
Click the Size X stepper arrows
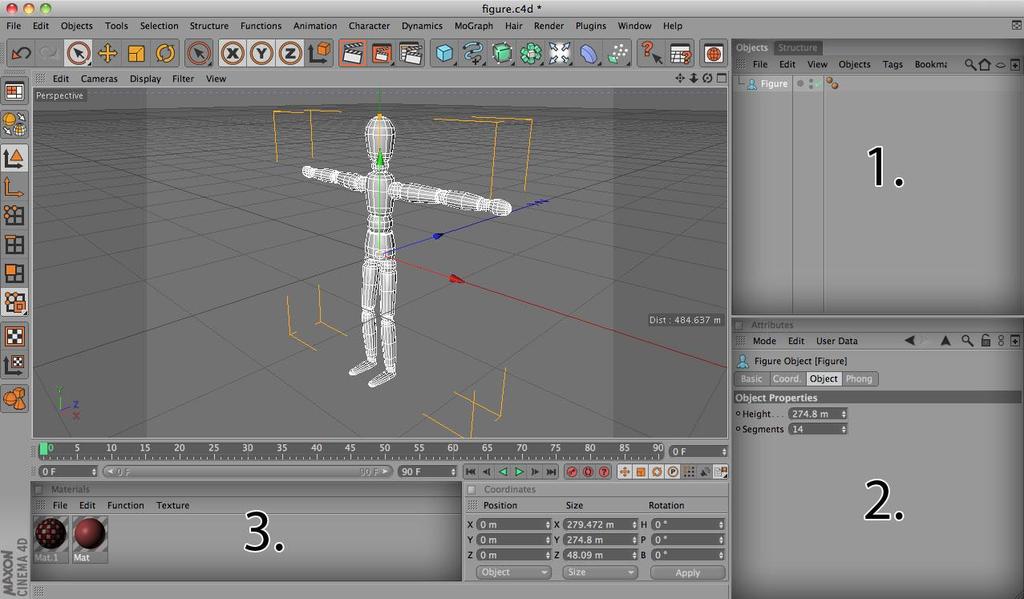634,525
